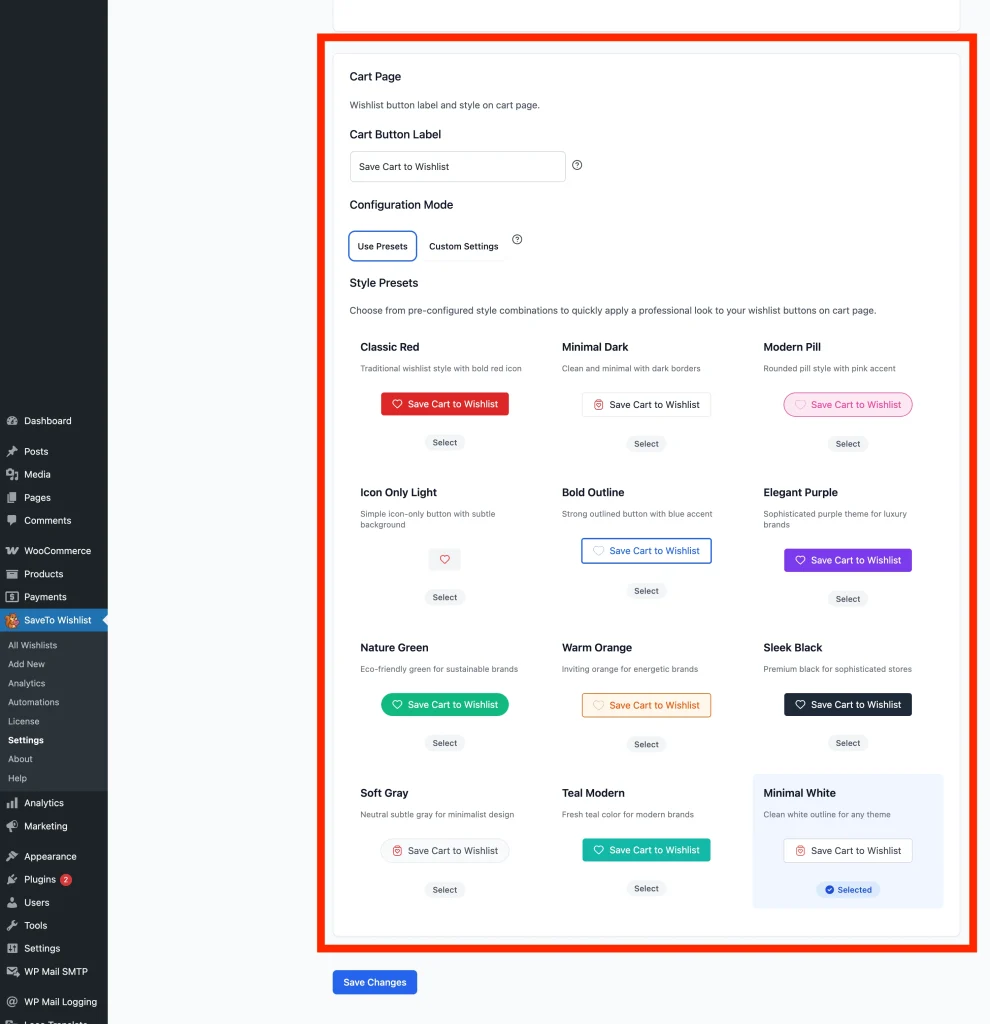990x1024 pixels.
Task: Open the About submenu item
Action: tap(20, 760)
